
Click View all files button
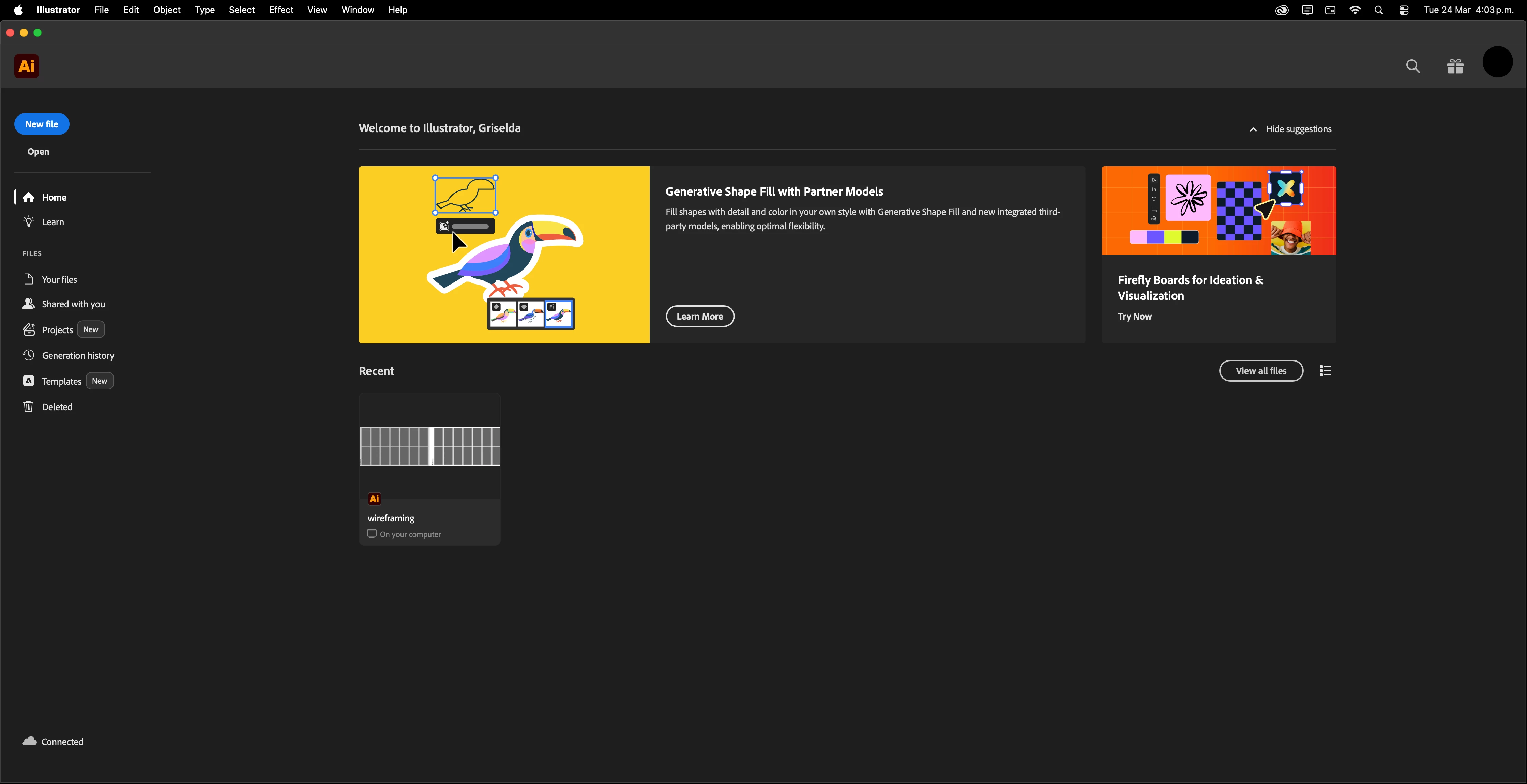(1261, 371)
